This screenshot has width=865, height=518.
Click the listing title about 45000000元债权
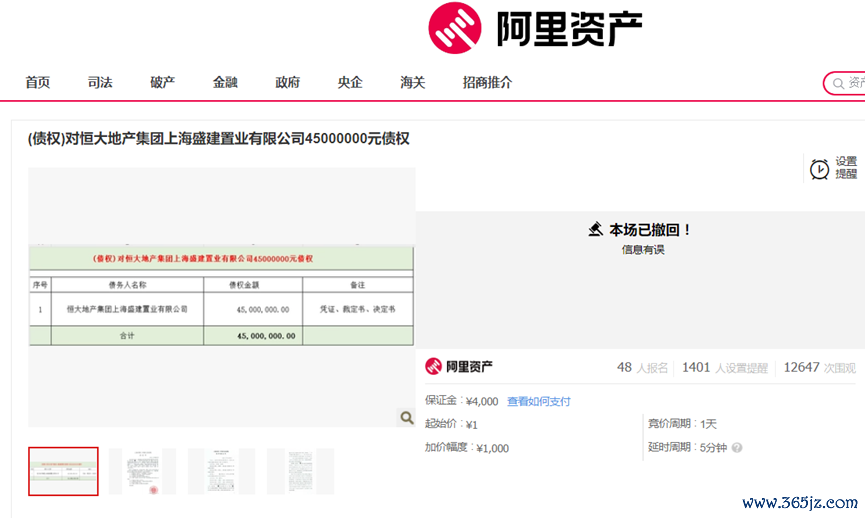click(218, 138)
